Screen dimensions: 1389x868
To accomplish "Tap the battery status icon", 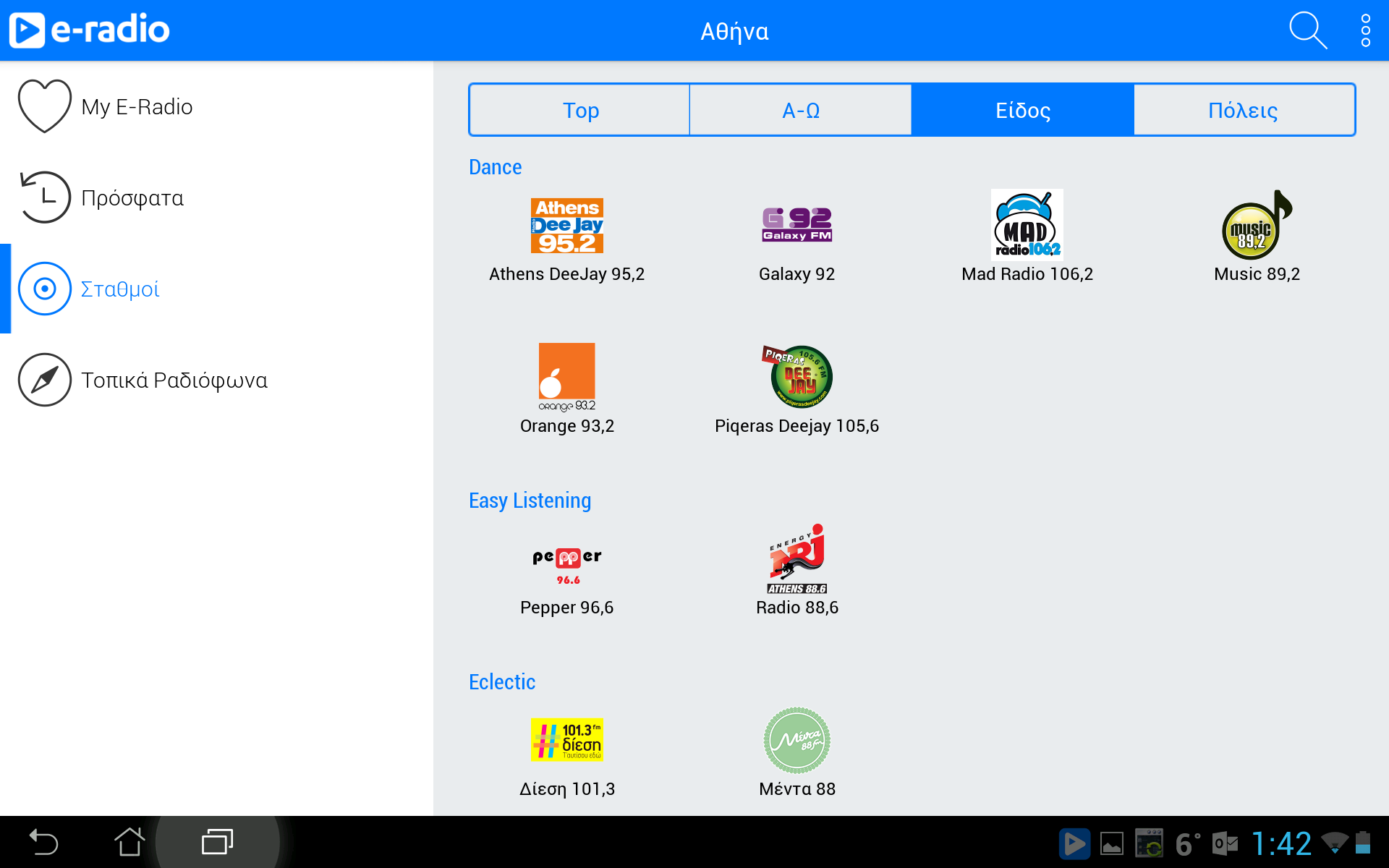I will pos(1363,843).
